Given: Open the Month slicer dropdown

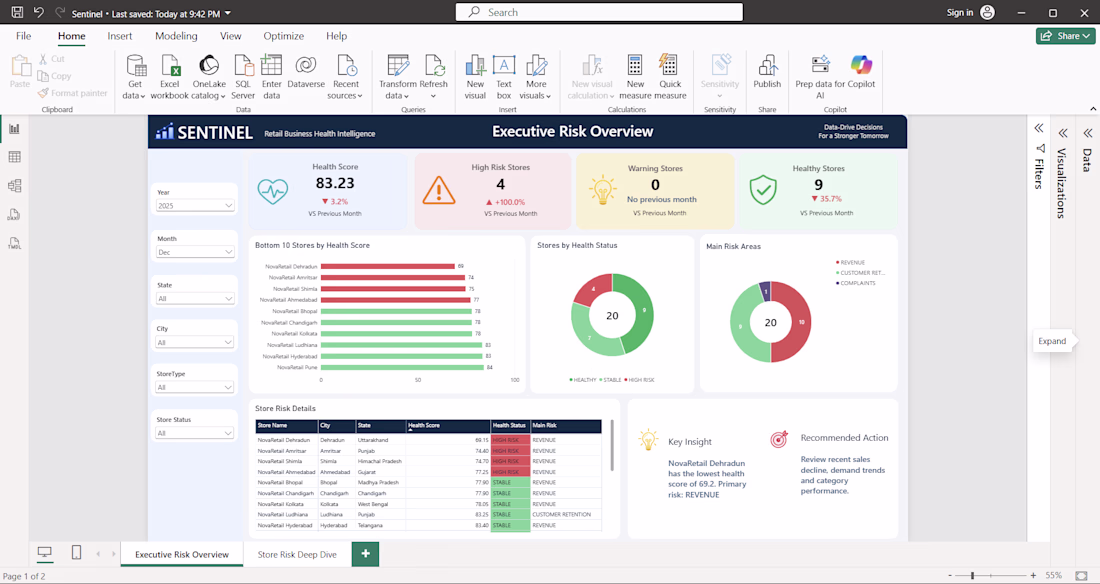Looking at the screenshot, I should coord(194,252).
